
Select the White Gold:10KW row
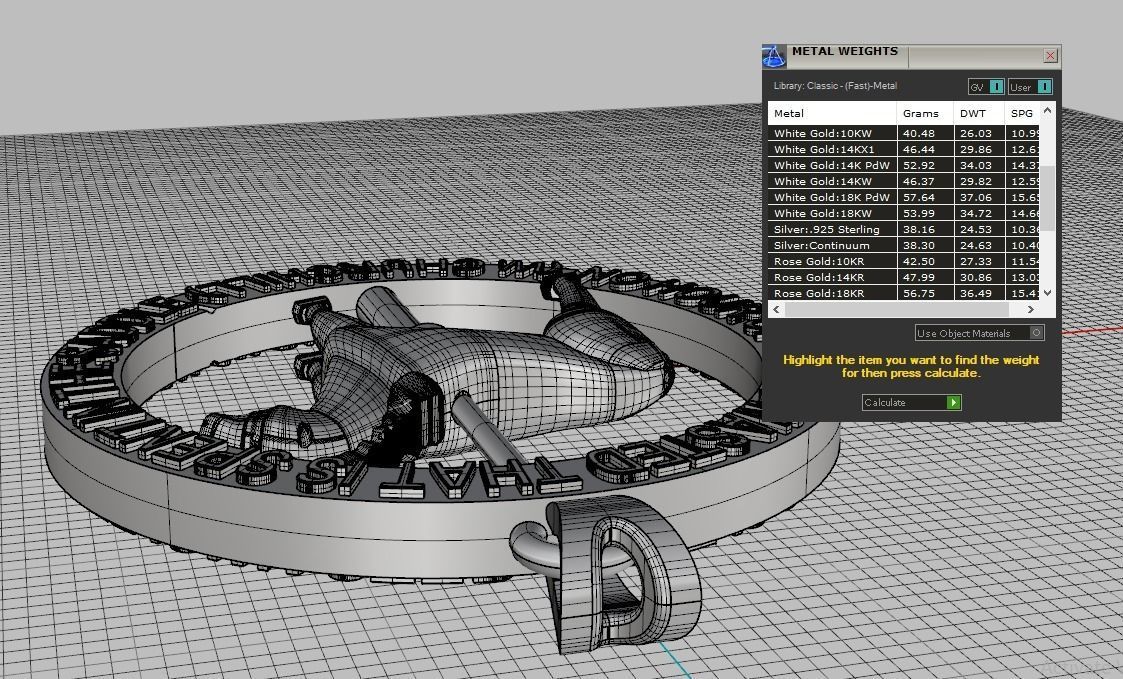coord(904,133)
